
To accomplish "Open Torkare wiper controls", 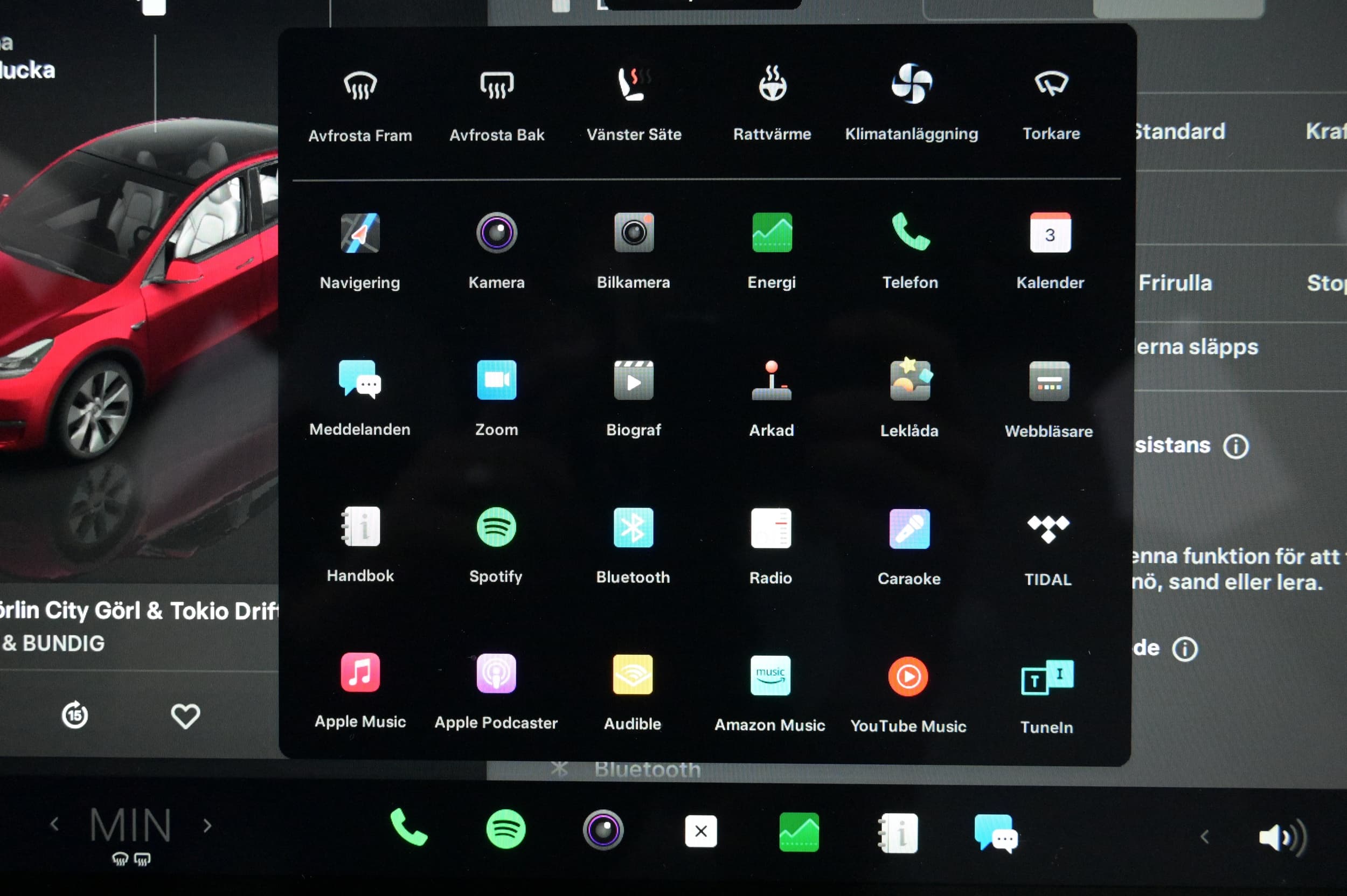I will click(1051, 105).
